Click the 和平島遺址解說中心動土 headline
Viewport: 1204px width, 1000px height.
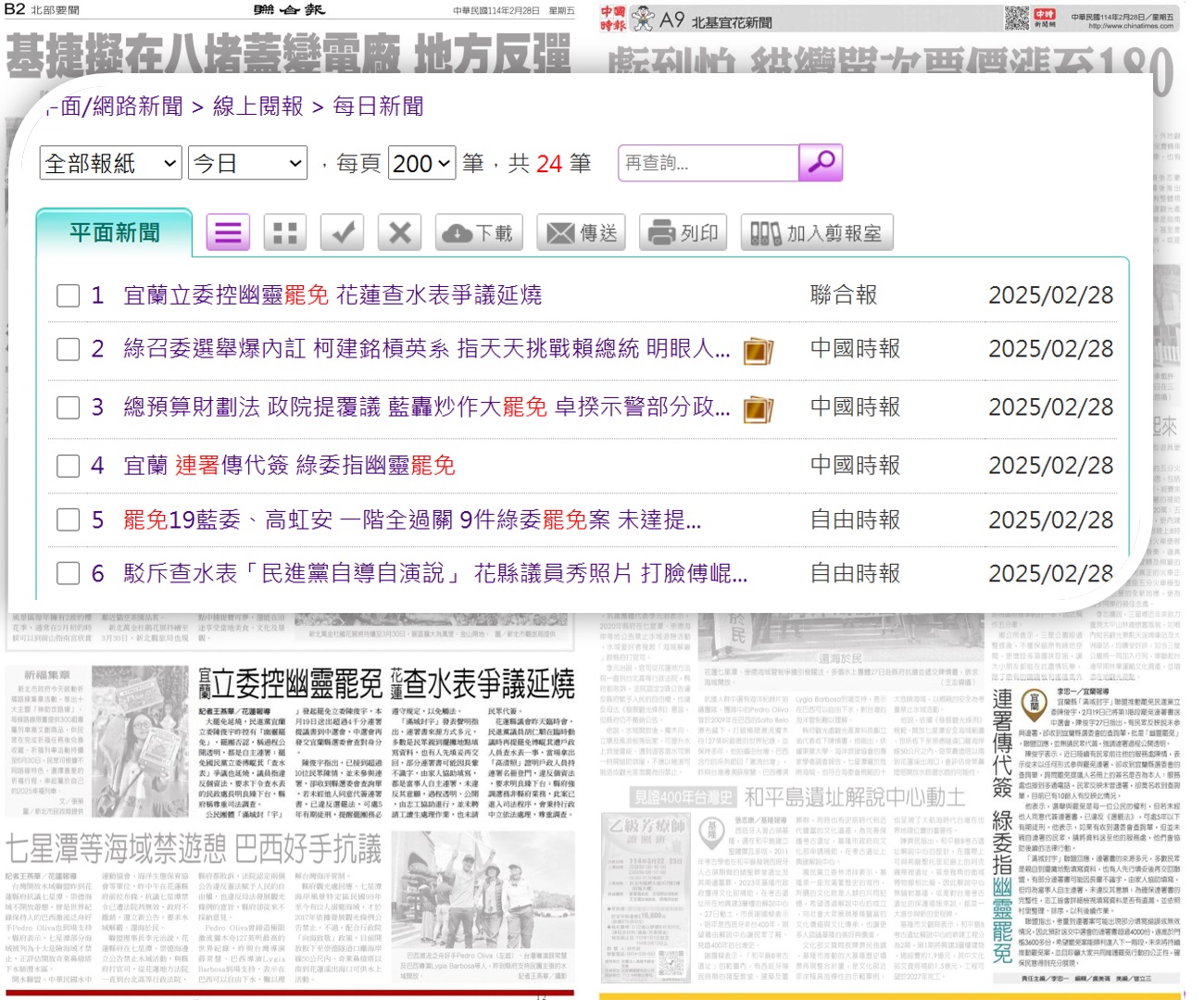pos(854,797)
